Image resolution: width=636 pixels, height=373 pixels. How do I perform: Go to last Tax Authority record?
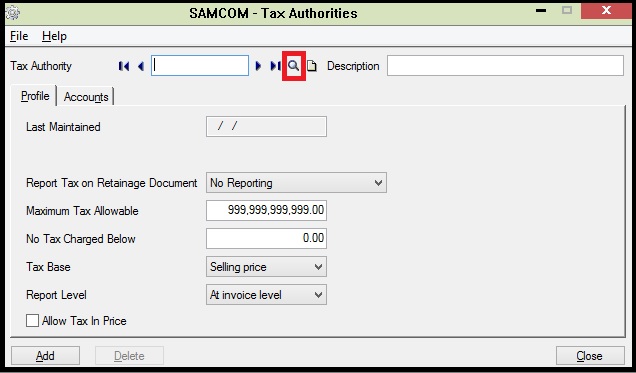coord(275,66)
